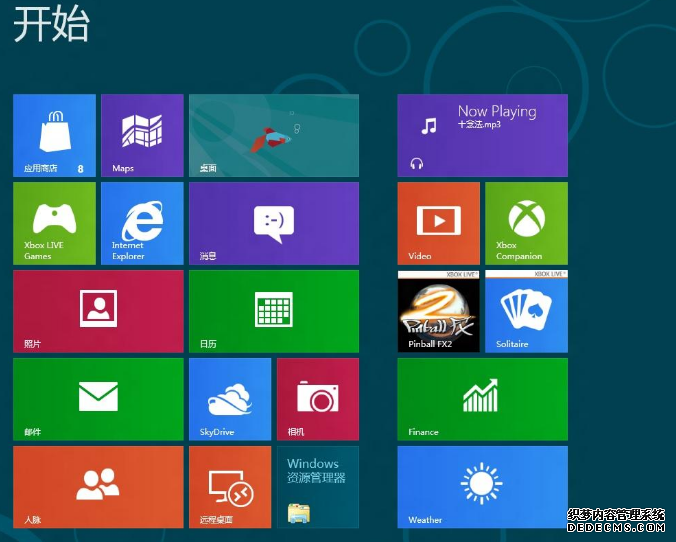Open the 桌面 Desktop tile with fish
676x542 pixels.
tap(274, 135)
